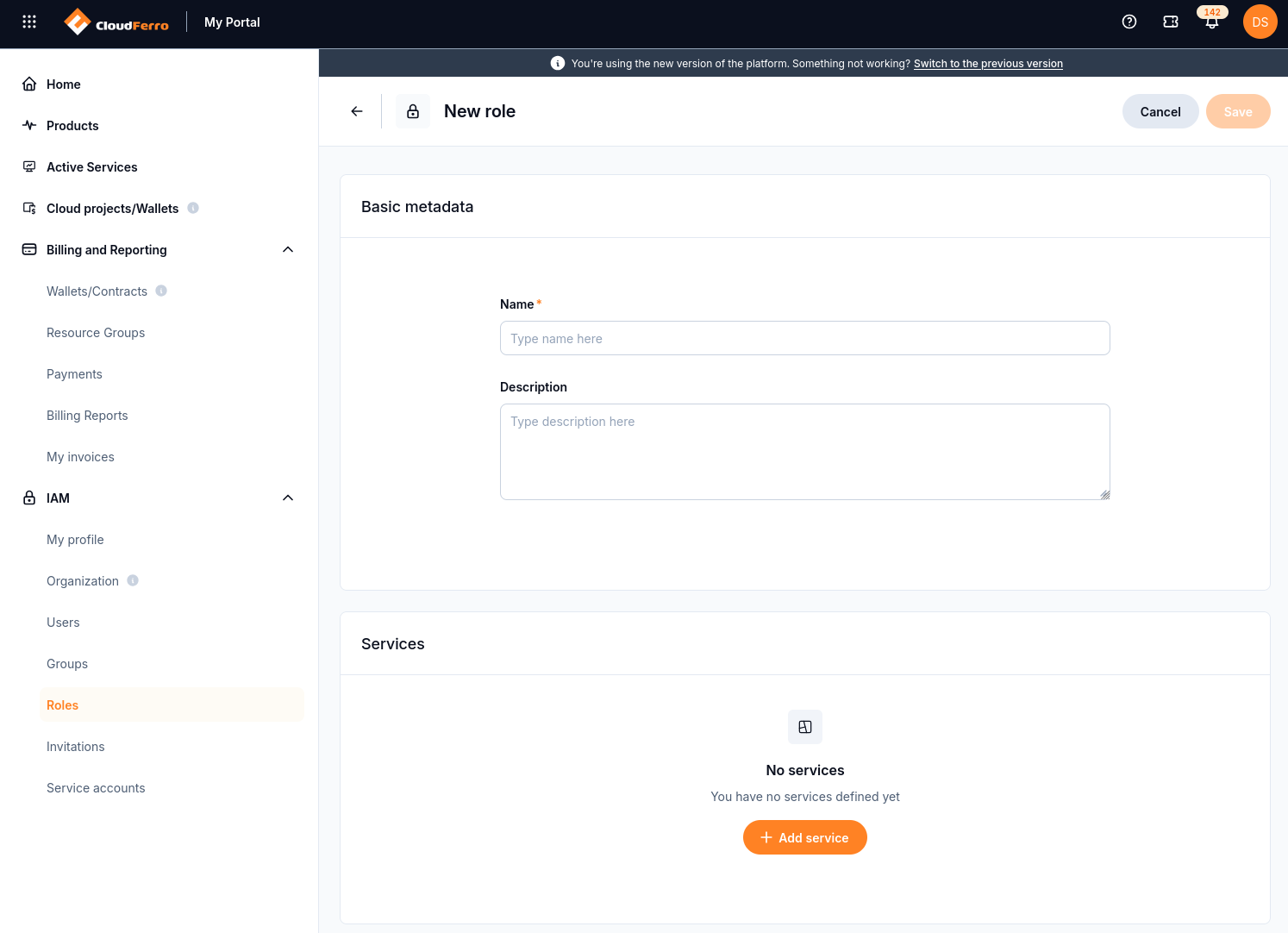
Task: Click the info icon in the version banner
Action: 558,63
